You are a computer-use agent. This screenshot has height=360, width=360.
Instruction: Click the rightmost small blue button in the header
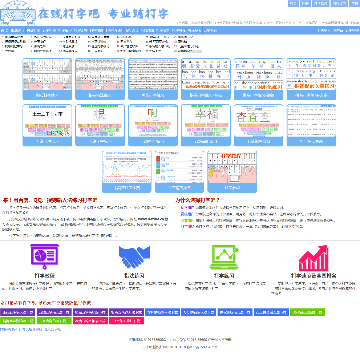354,3
